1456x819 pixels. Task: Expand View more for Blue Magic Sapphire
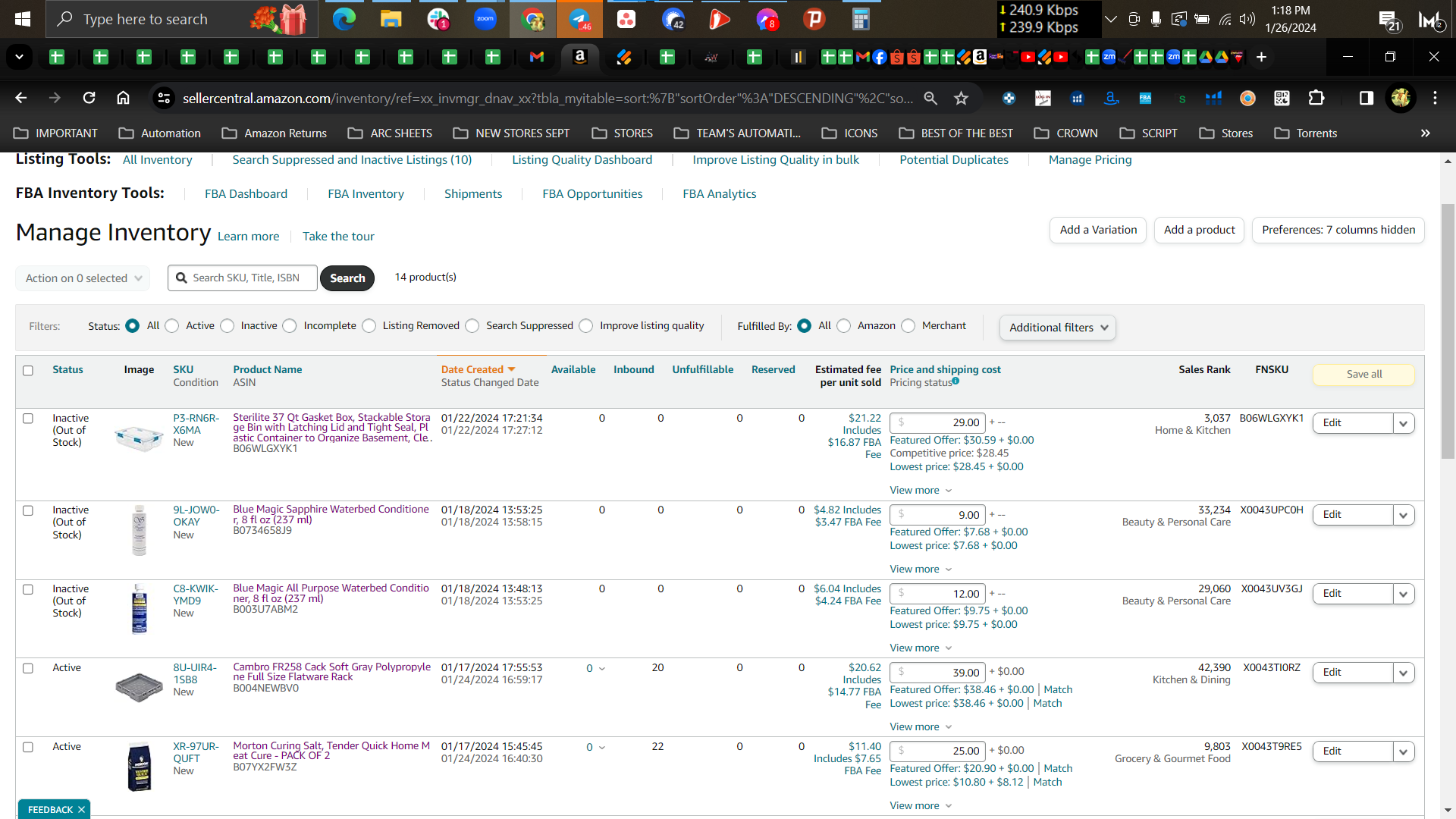pyautogui.click(x=921, y=570)
